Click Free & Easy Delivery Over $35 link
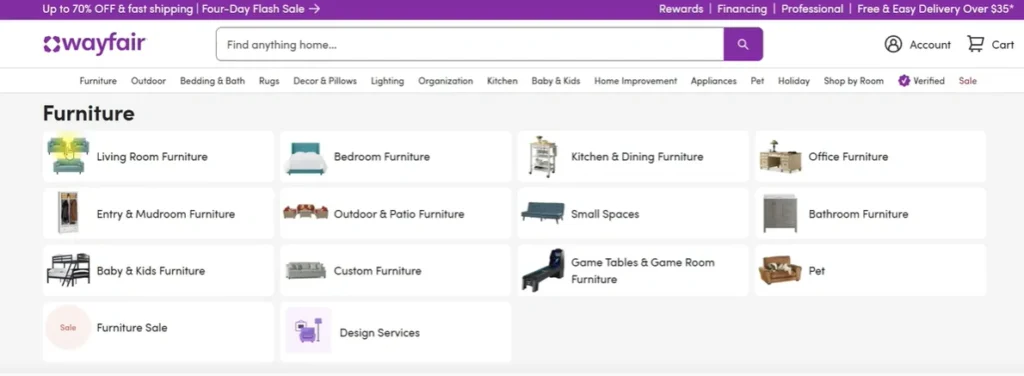The height and width of the screenshot is (376, 1024). (x=936, y=9)
